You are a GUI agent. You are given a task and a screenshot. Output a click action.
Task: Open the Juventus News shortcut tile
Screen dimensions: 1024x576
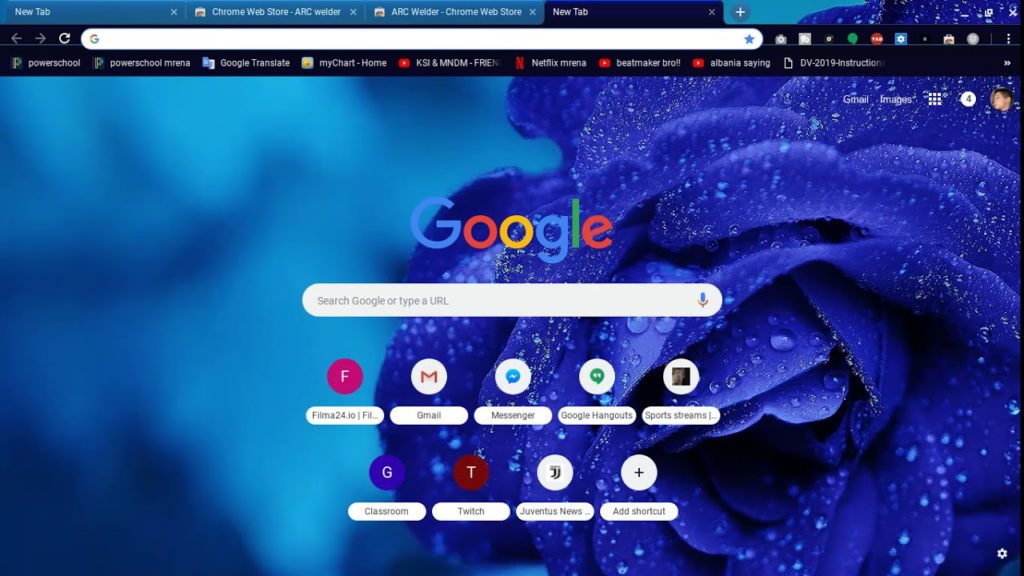(555, 487)
